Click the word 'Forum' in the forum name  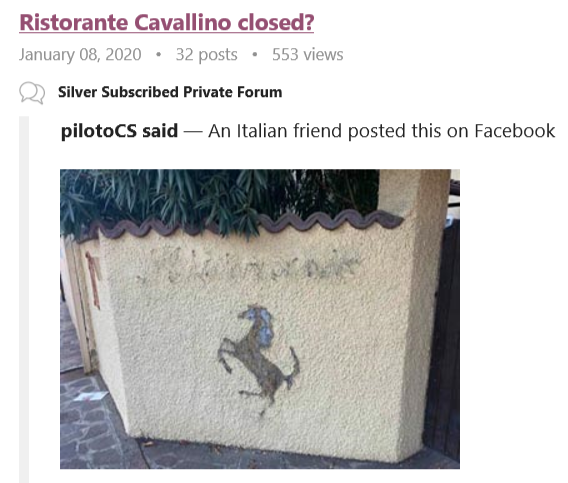tap(260, 92)
